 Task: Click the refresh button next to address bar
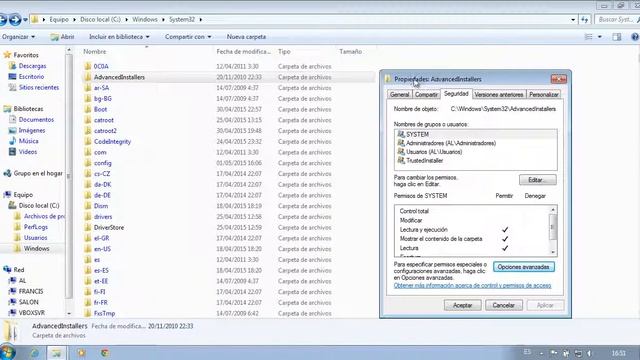point(584,20)
